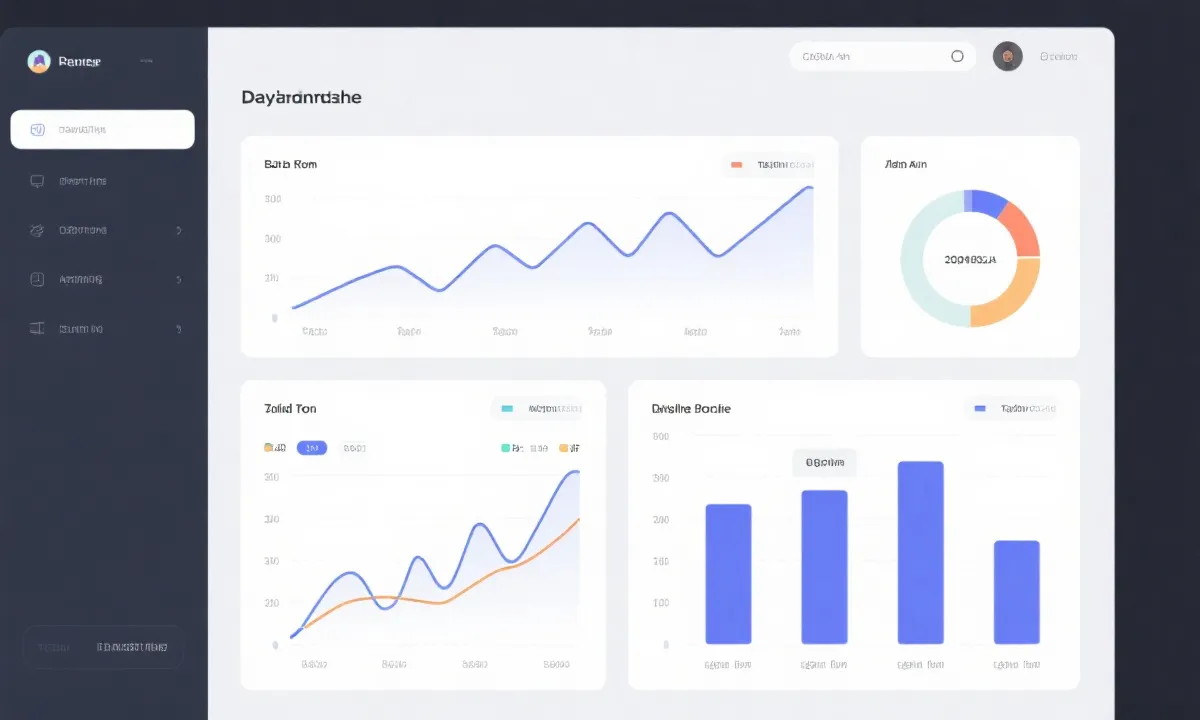The image size is (1200, 720).
Task: Open the selector with blue marker in bar chart card
Action: (x=1012, y=408)
